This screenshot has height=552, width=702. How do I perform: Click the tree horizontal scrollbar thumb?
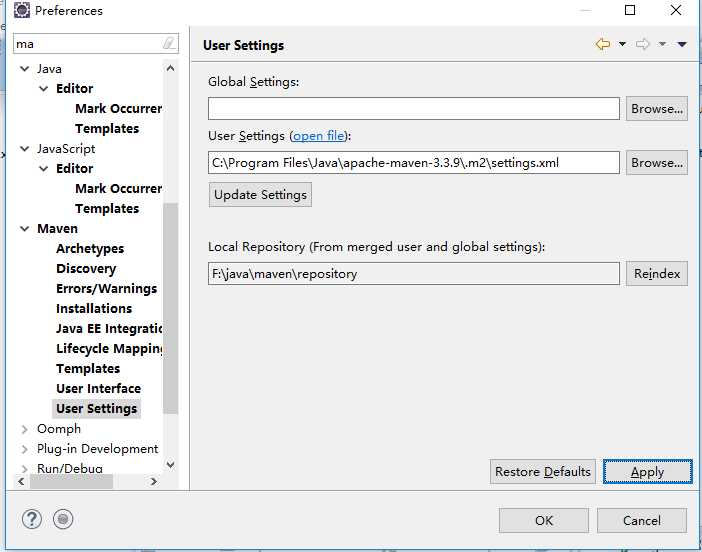point(71,482)
